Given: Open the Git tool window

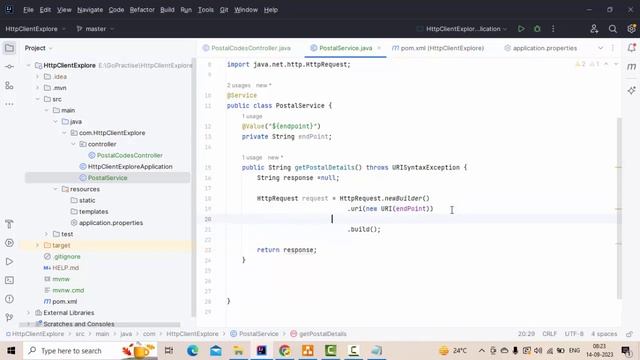Looking at the screenshot, I should 9,318.
